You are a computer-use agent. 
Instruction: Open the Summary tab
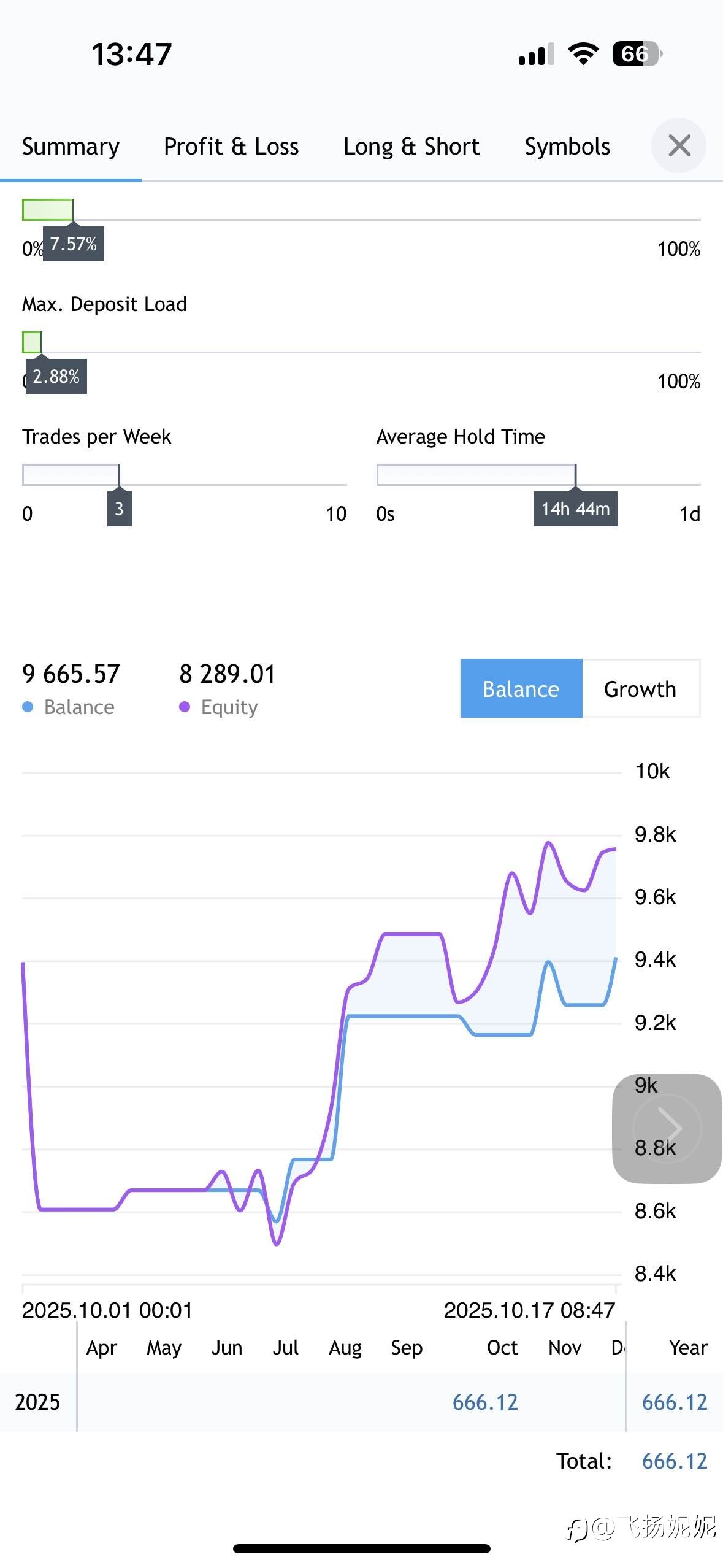point(71,147)
